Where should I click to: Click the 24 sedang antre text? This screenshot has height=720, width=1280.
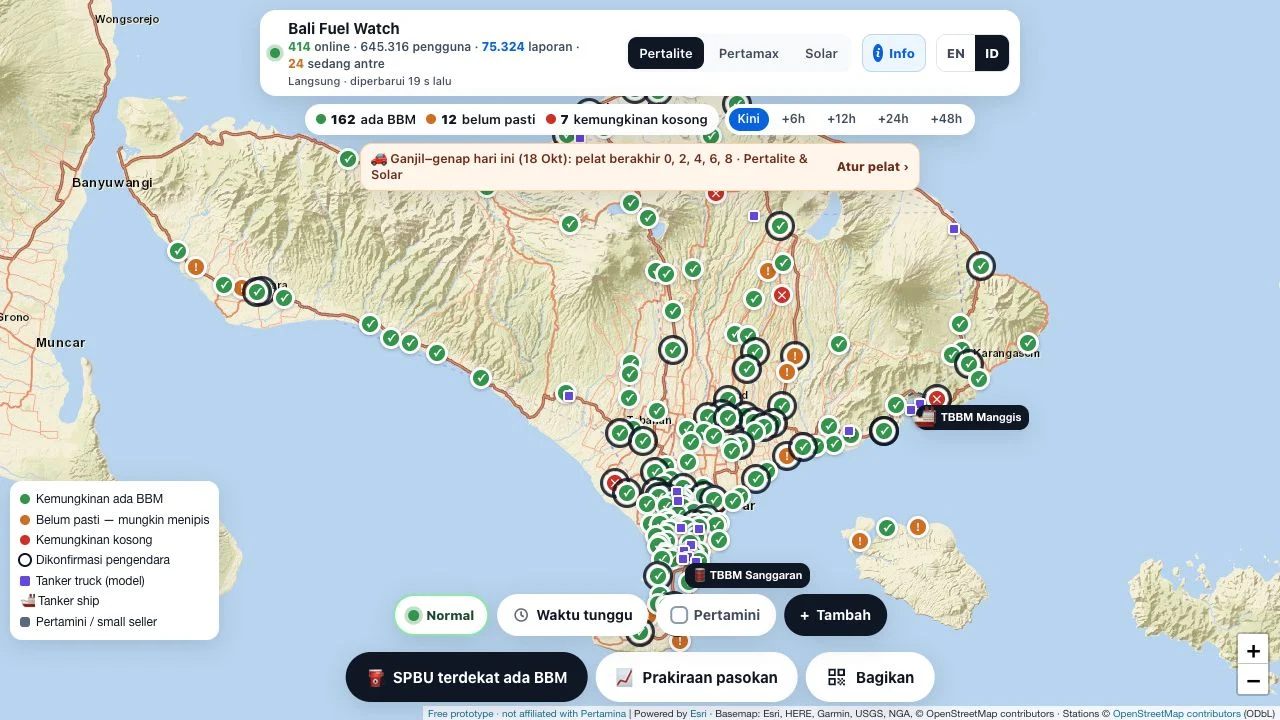point(336,64)
